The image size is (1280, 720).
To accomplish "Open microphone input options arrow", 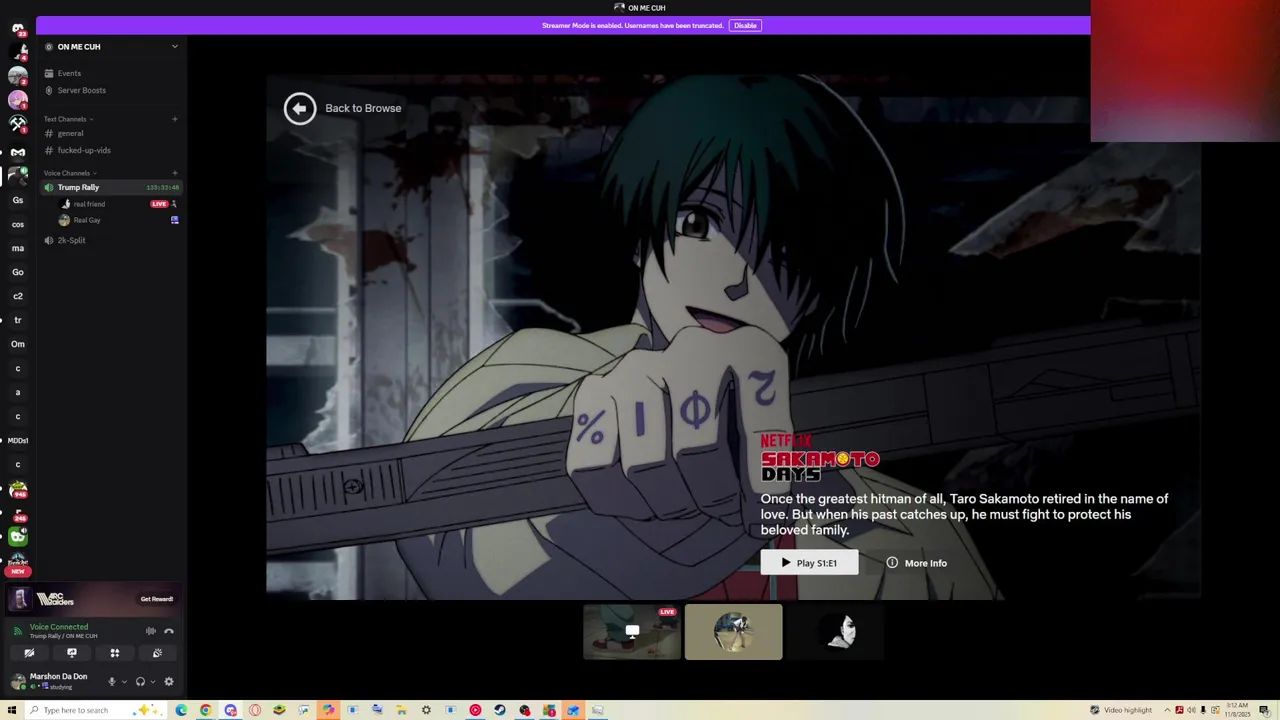I will coord(124,682).
